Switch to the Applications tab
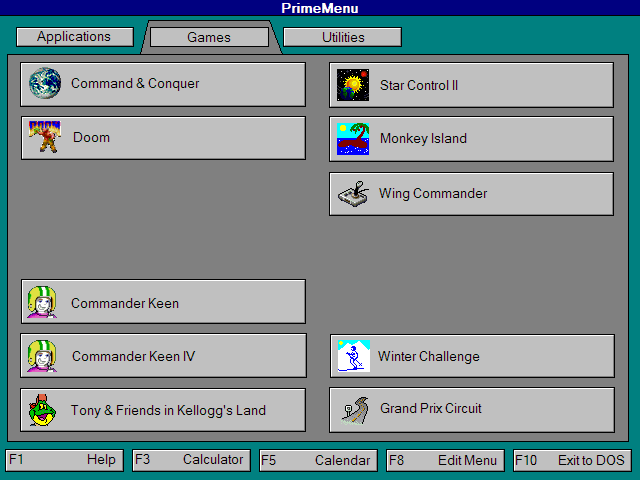This screenshot has height=480, width=640. (75, 37)
